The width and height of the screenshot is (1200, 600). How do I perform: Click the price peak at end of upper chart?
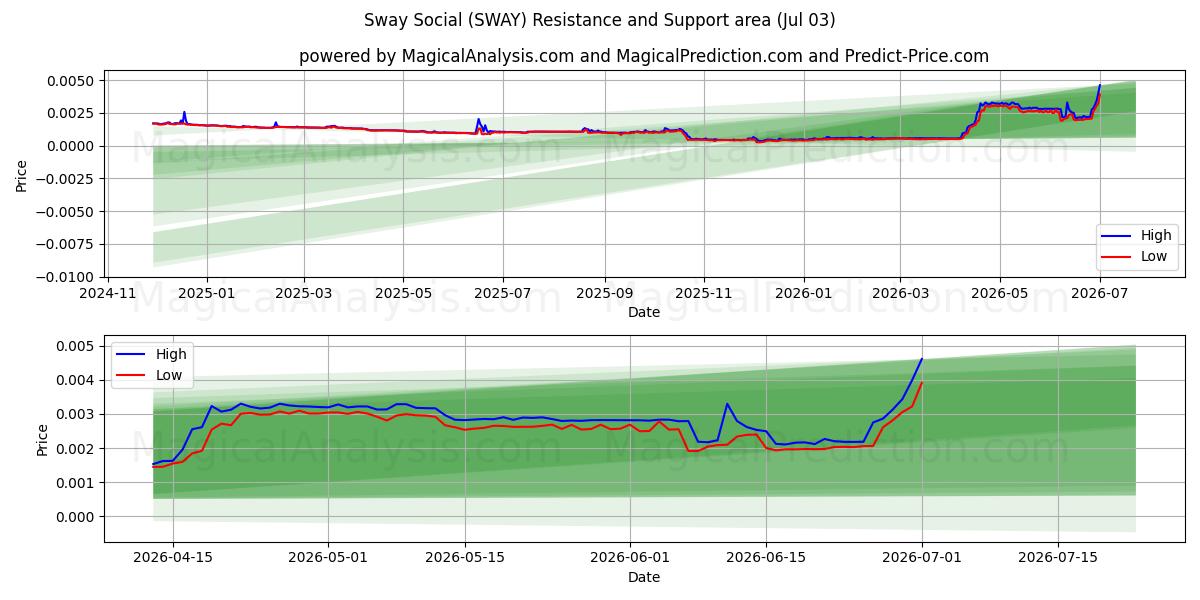point(1100,85)
